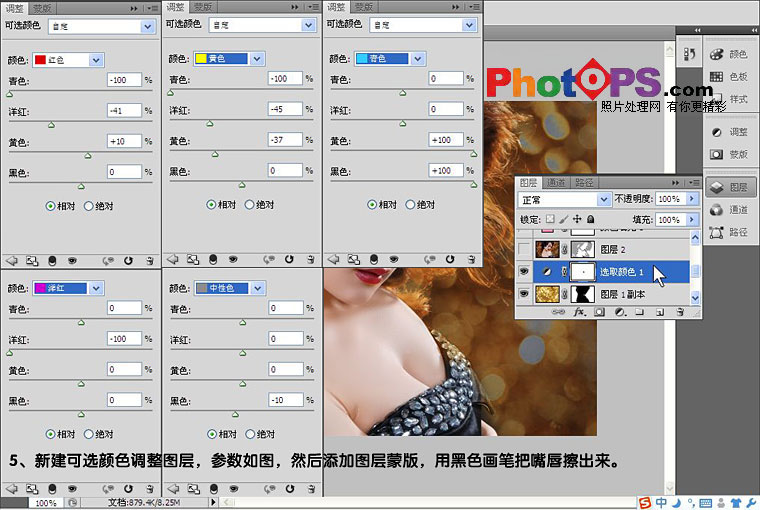Open the 路径 (Paths) dock button

729,232
